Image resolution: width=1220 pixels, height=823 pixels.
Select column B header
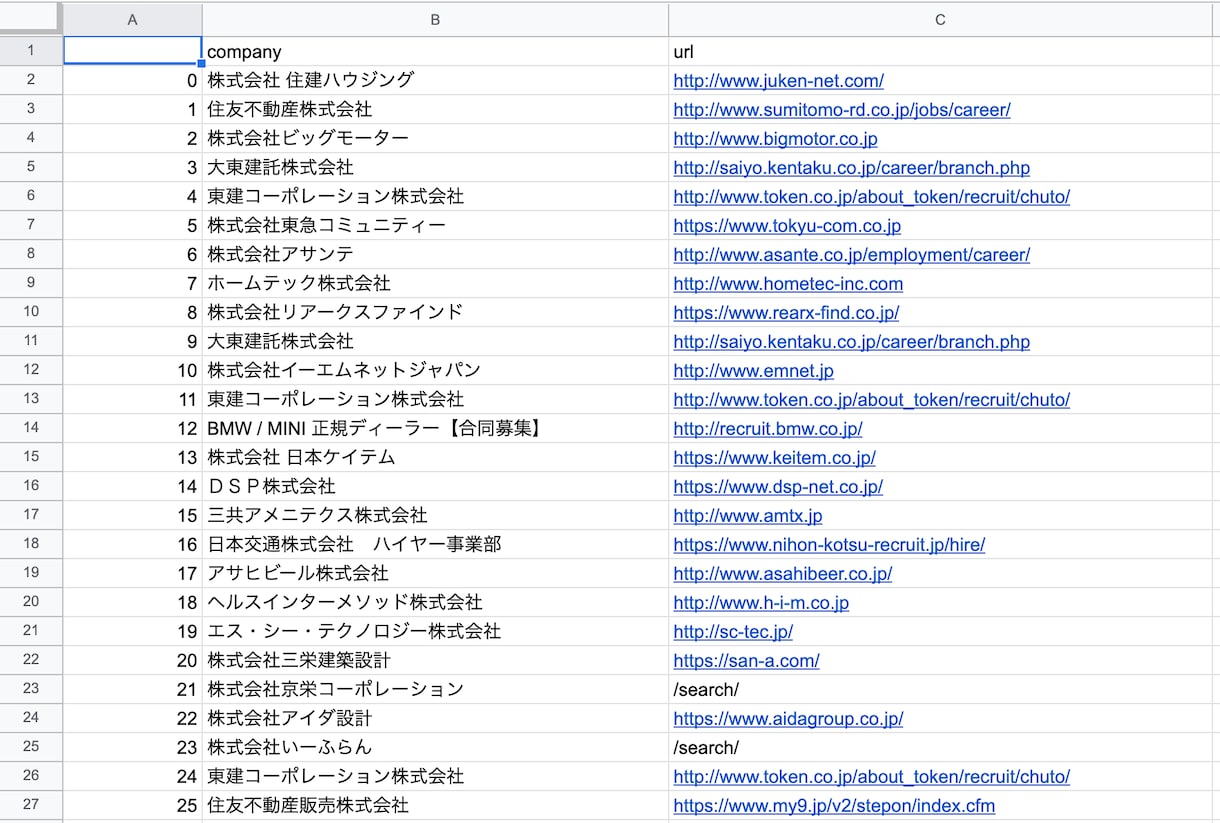pos(435,19)
